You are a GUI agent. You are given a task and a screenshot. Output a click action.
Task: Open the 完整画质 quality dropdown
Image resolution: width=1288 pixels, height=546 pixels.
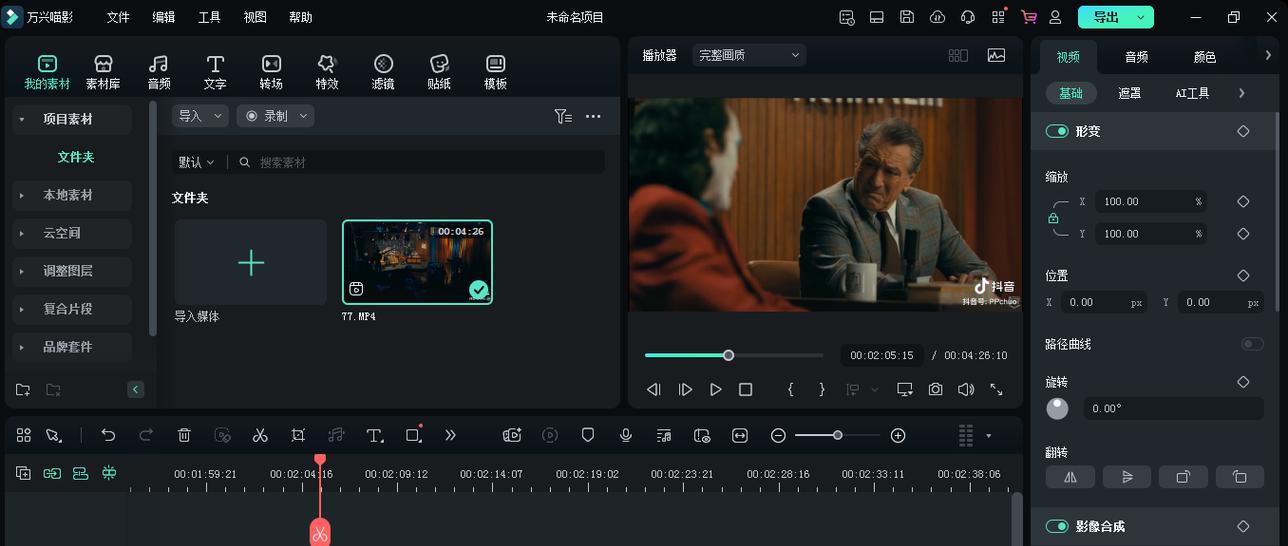pyautogui.click(x=749, y=55)
